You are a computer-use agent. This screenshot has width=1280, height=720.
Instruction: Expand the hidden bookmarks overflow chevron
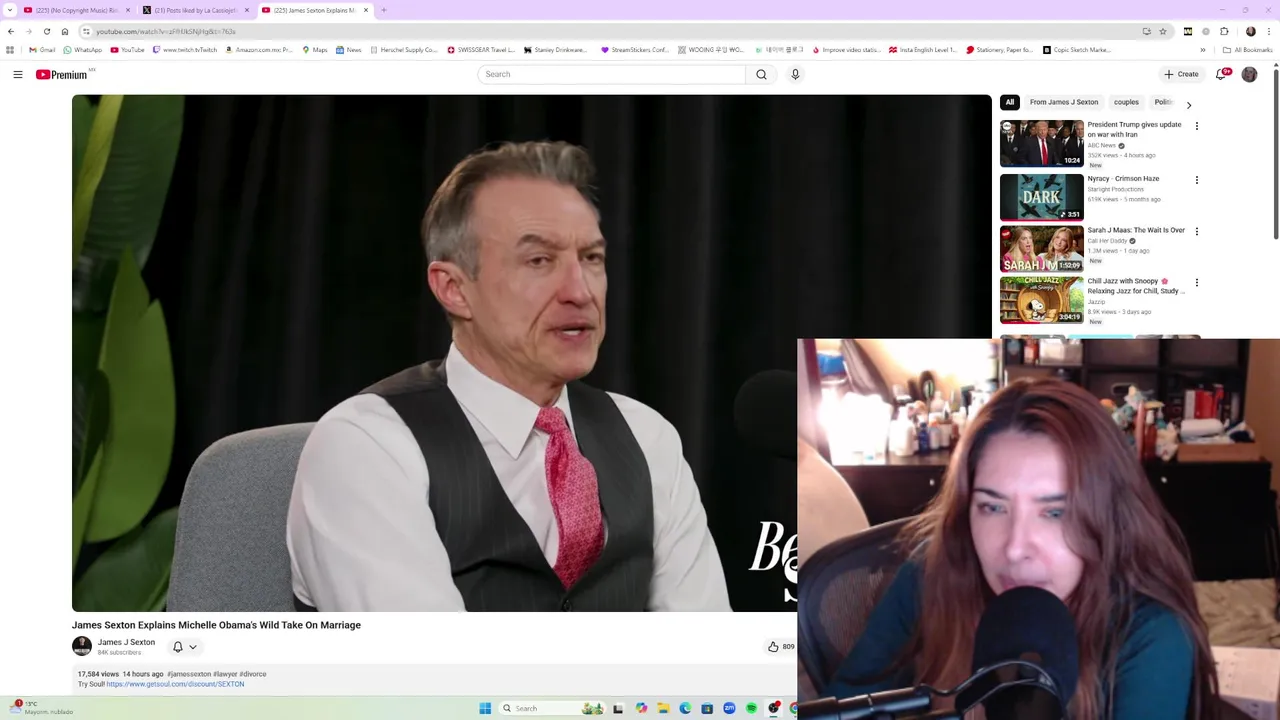tap(1203, 49)
